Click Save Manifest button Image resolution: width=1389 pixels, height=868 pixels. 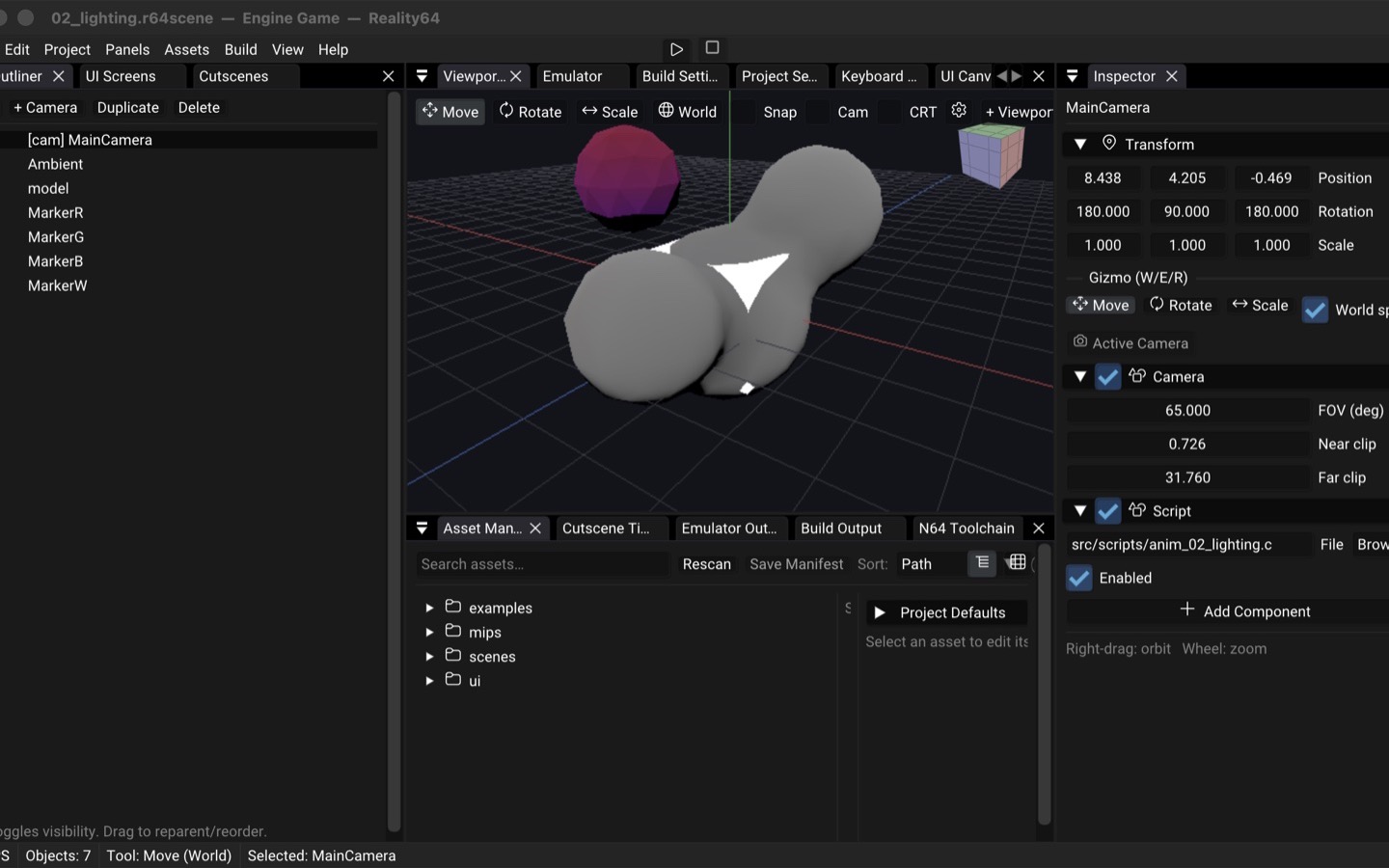coord(797,564)
